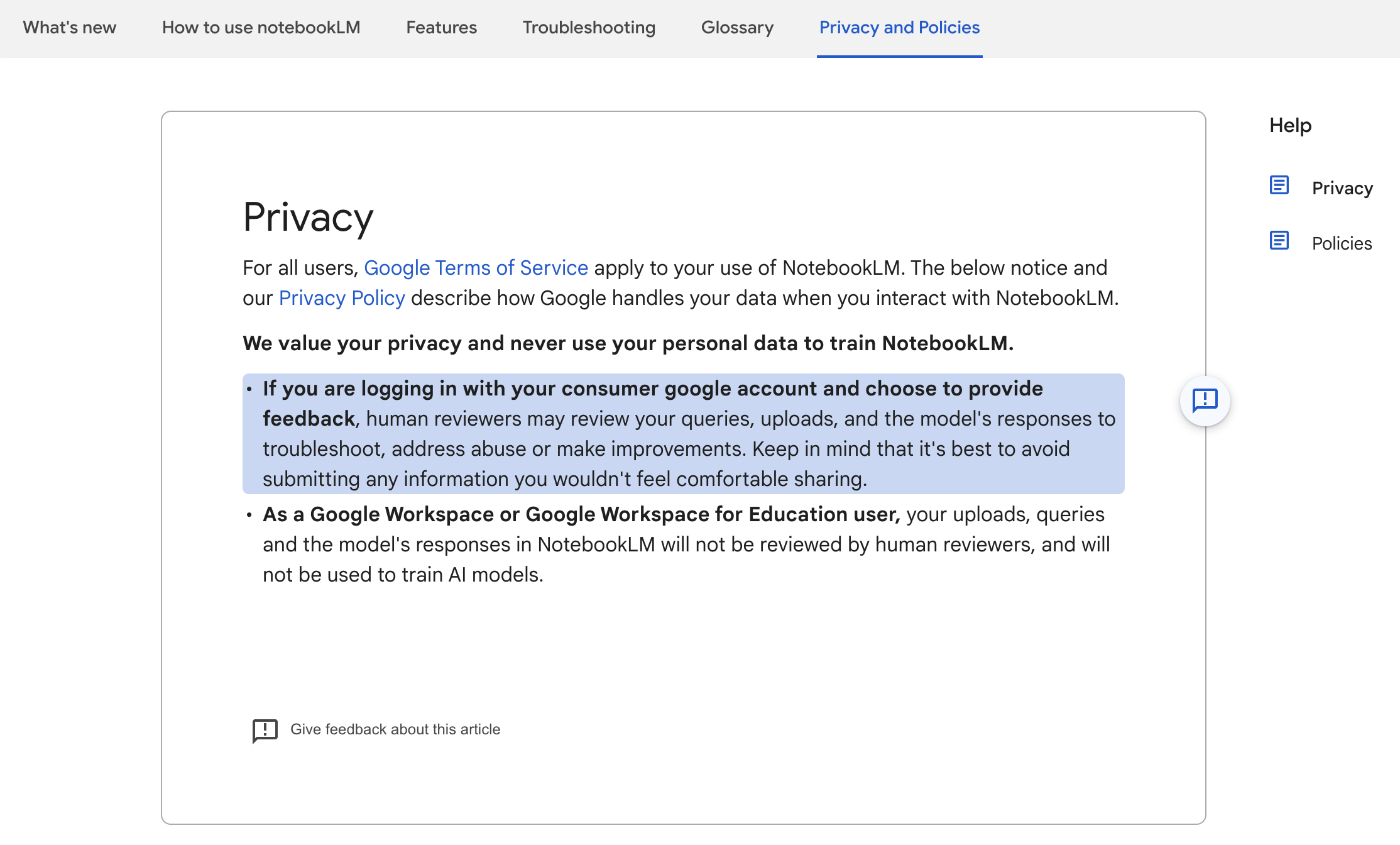1400x845 pixels.
Task: Select the Glossary tab
Action: (737, 28)
